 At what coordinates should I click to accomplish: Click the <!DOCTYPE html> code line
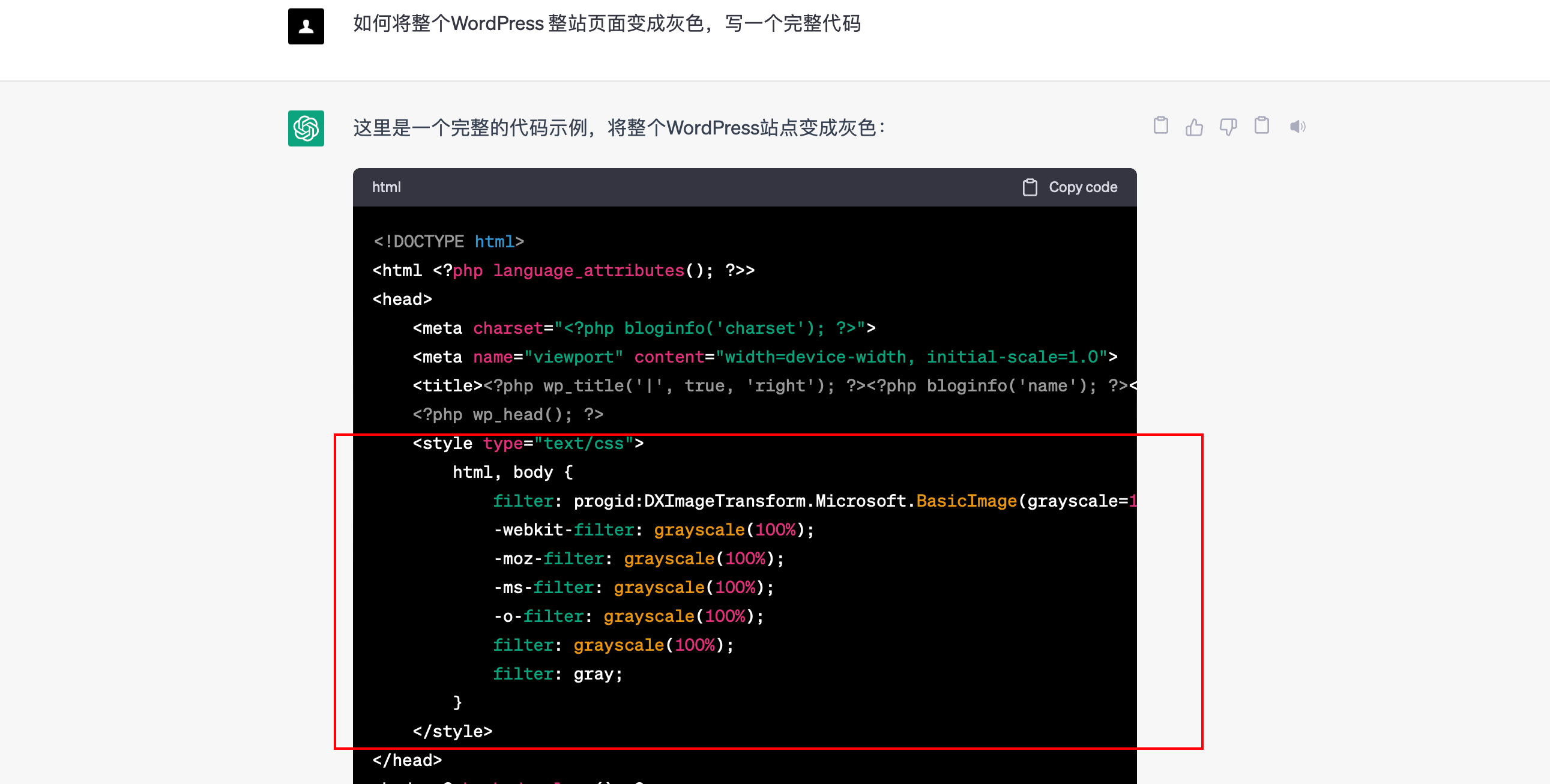click(448, 242)
